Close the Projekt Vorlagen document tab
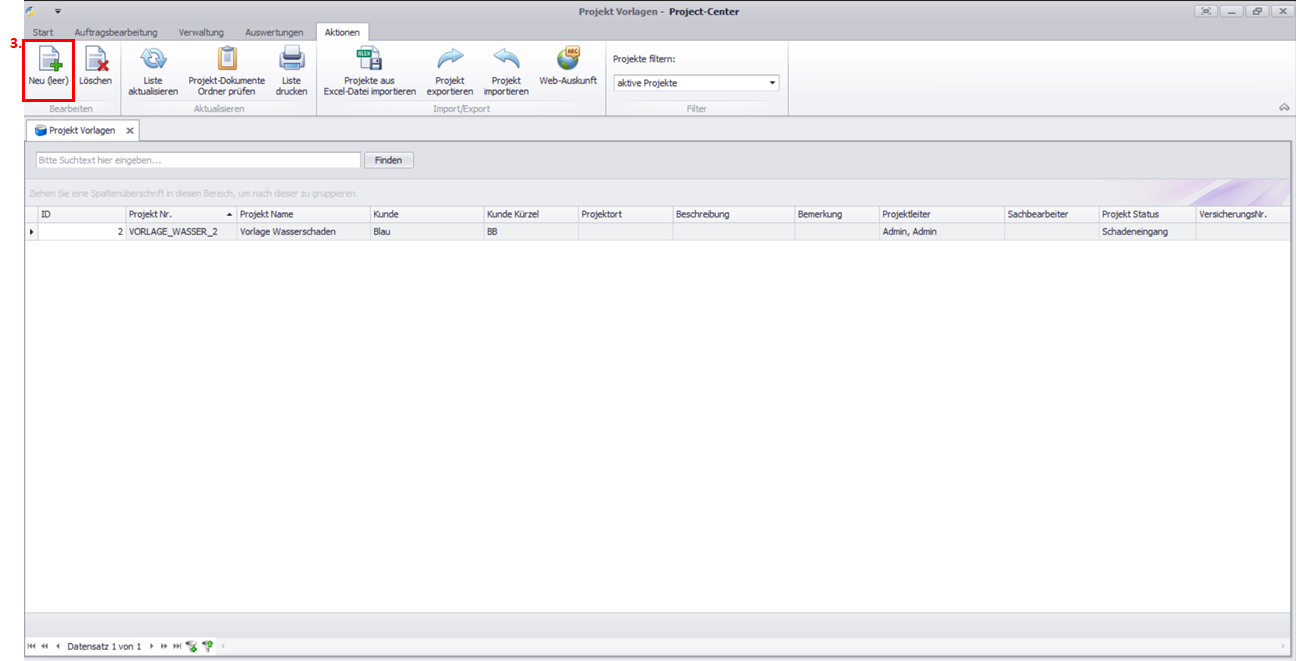Viewport: 1296px width, 661px height. point(130,131)
